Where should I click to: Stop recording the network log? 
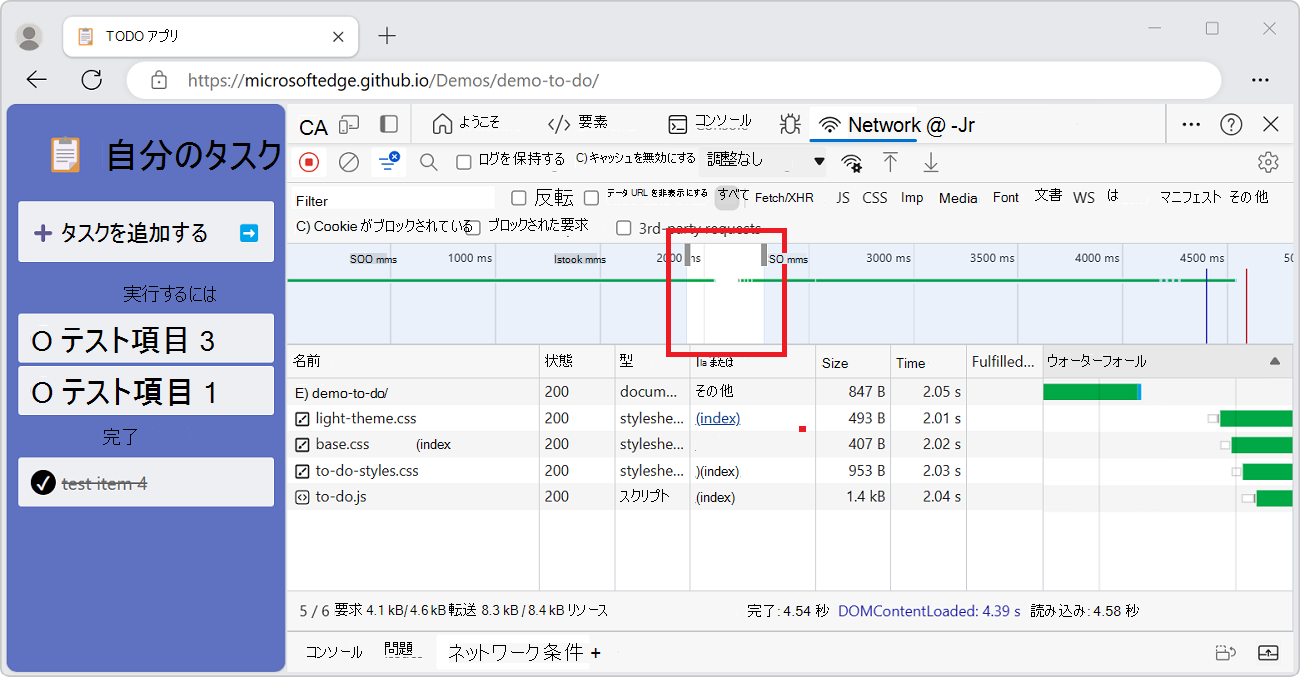click(311, 161)
